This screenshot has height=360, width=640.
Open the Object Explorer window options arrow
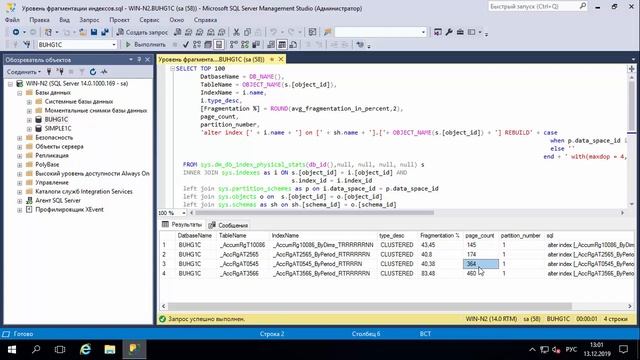[131, 60]
